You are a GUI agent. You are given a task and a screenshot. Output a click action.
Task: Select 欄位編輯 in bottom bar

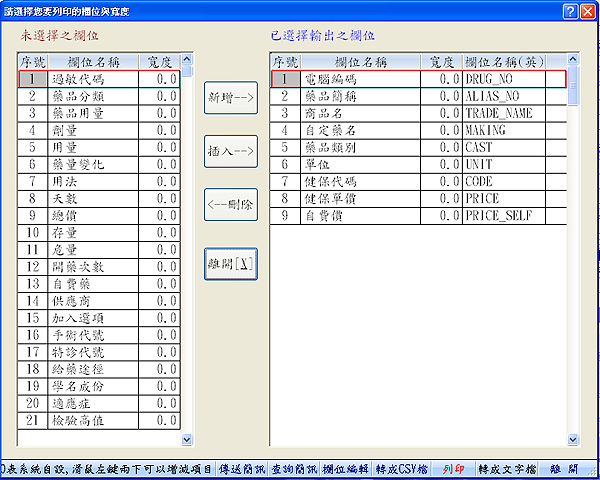346,469
